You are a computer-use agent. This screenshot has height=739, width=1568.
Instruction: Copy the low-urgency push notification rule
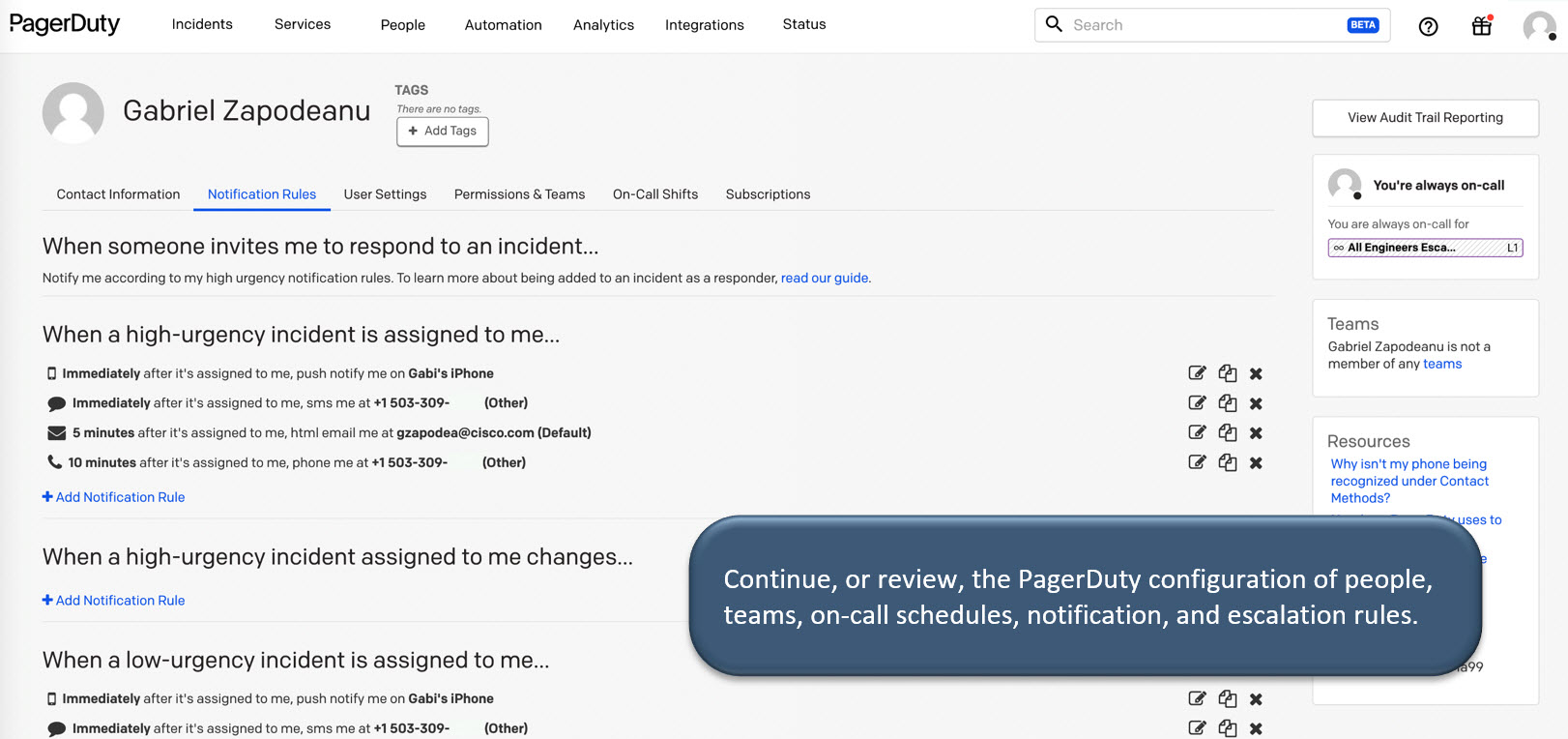click(1228, 698)
